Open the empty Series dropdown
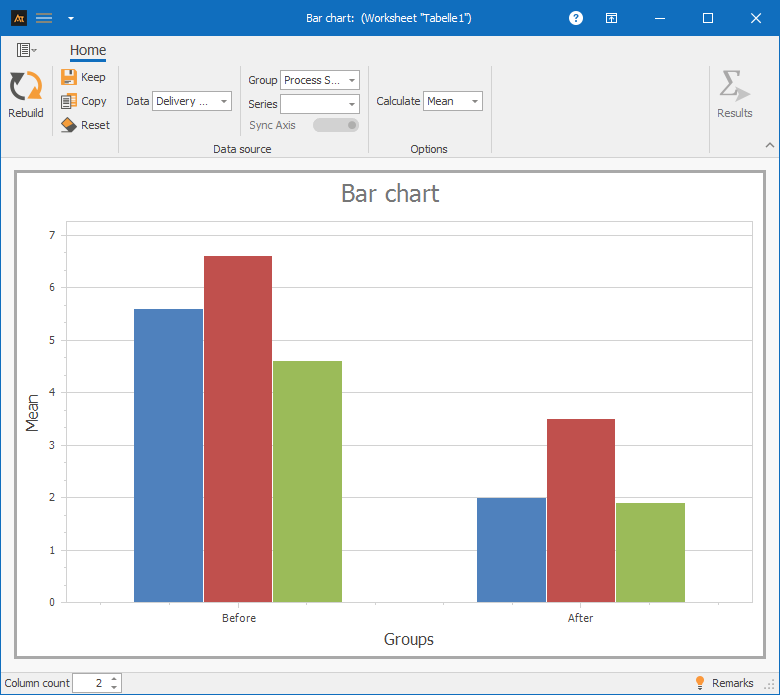This screenshot has width=780, height=695. 319,104
